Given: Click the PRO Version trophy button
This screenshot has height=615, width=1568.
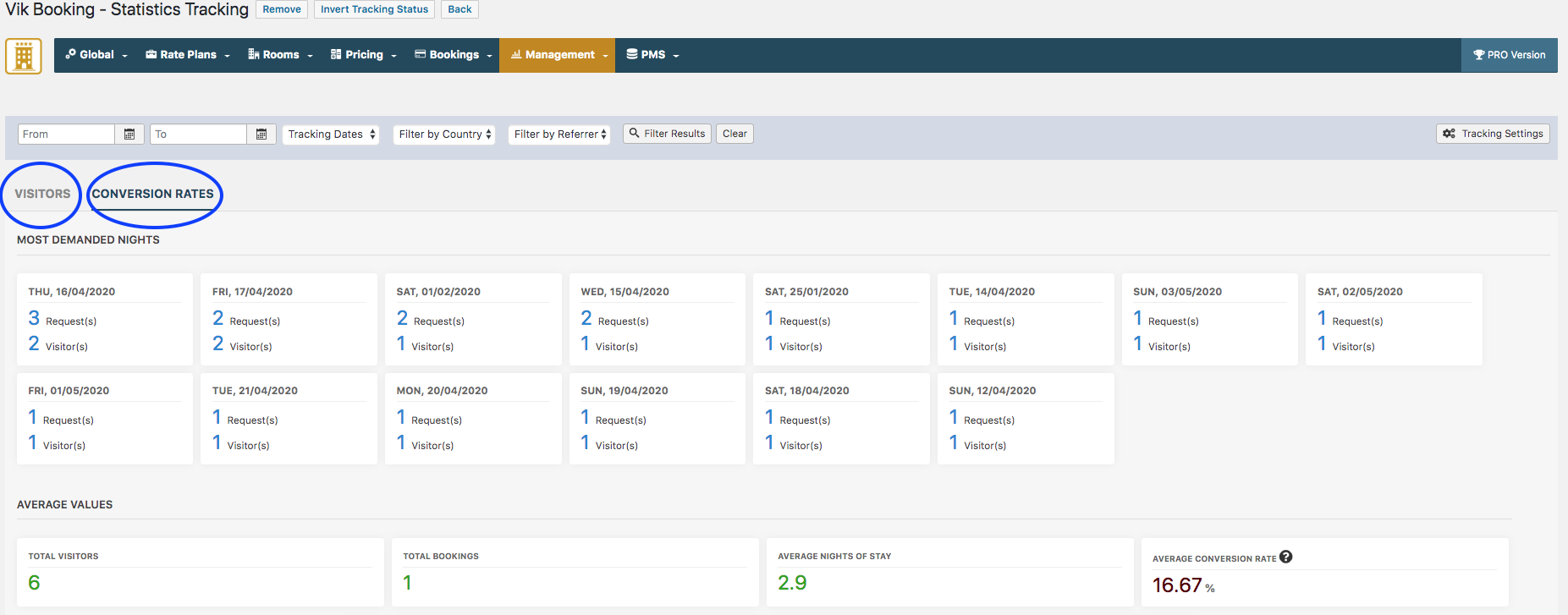Looking at the screenshot, I should click(x=1509, y=55).
